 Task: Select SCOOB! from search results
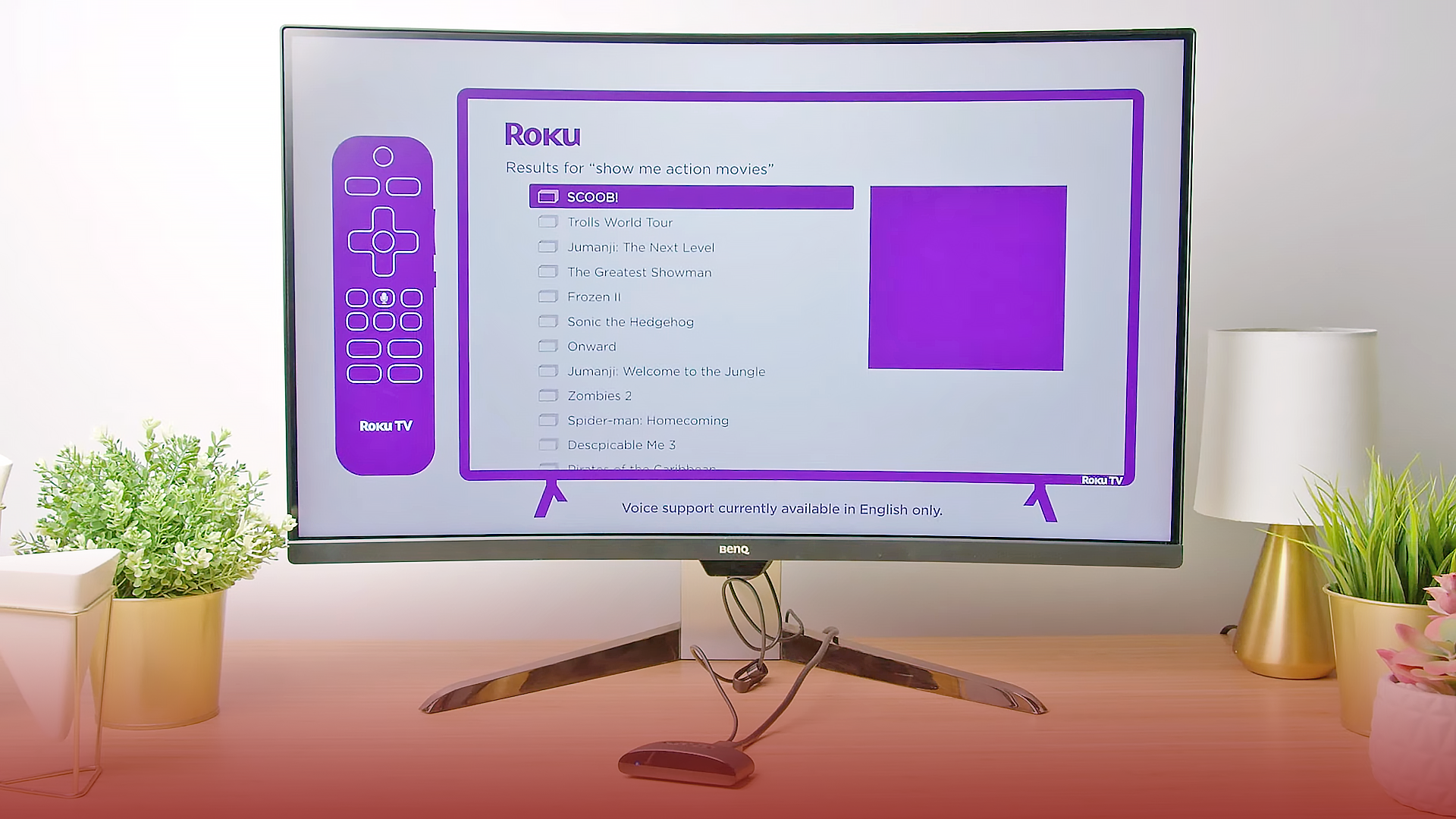(x=691, y=196)
